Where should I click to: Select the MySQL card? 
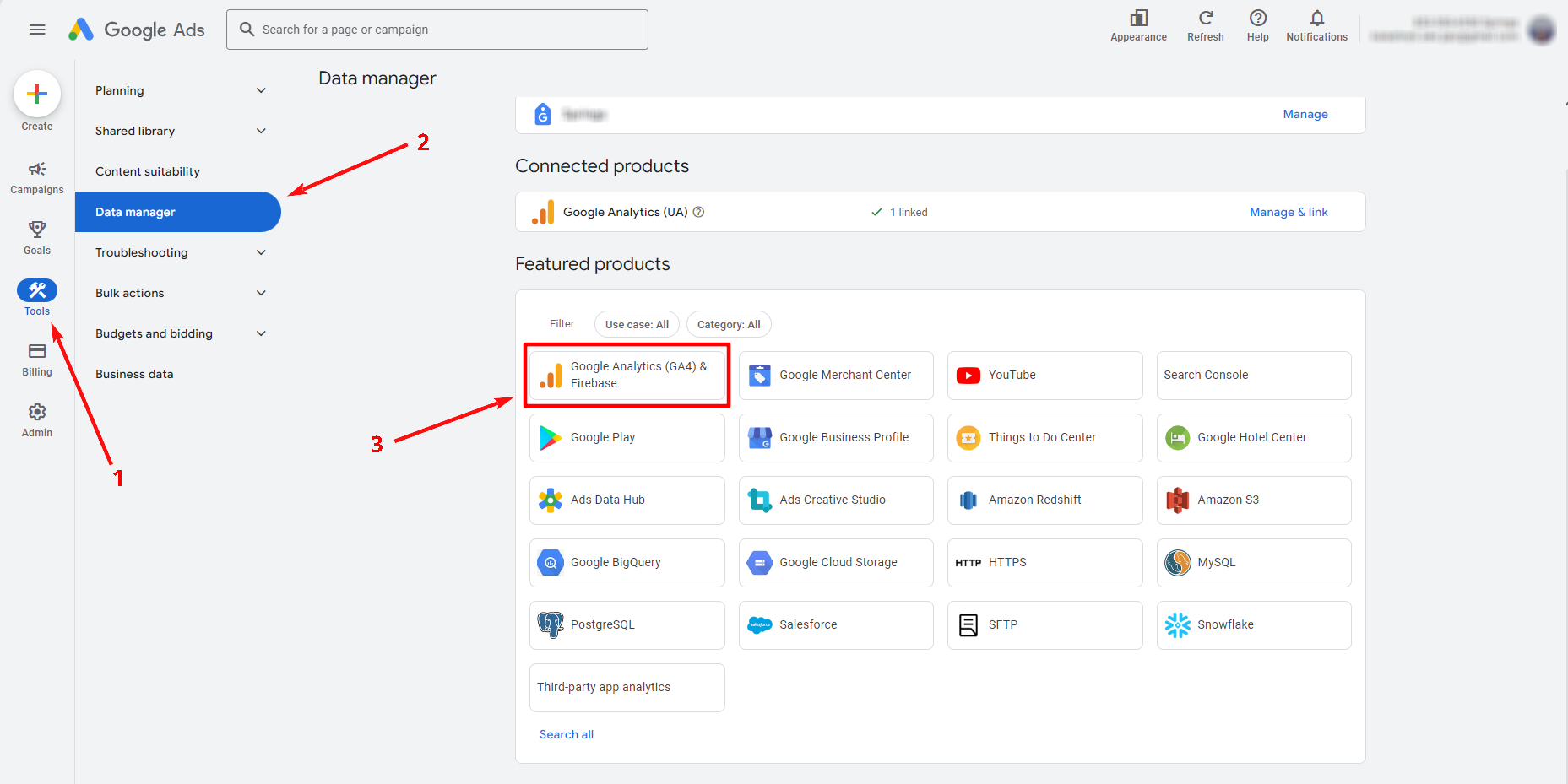(1254, 563)
